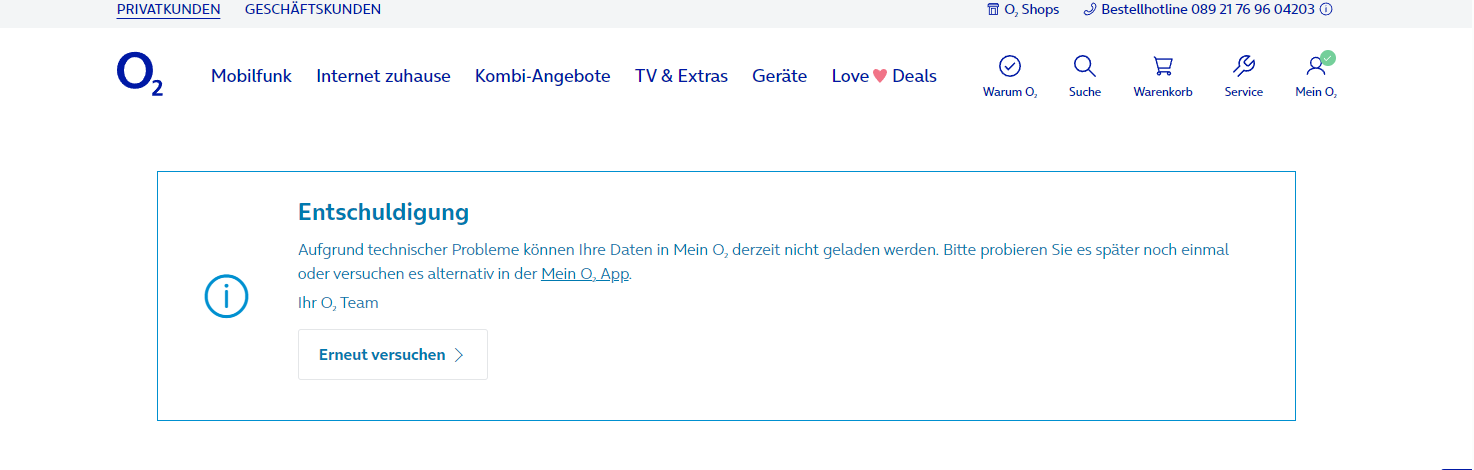This screenshot has width=1474, height=470.
Task: Click the O2 Shops store icon
Action: point(993,9)
